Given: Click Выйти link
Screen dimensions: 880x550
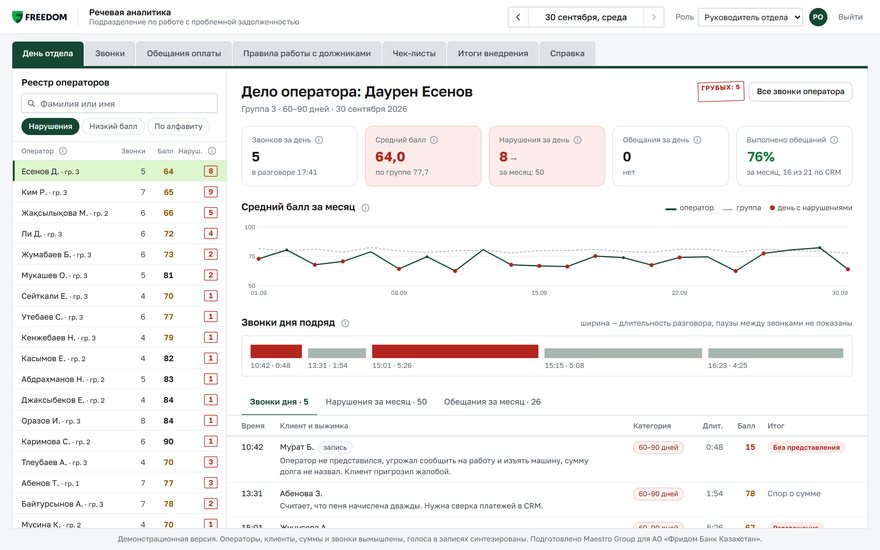Looking at the screenshot, I should point(850,17).
